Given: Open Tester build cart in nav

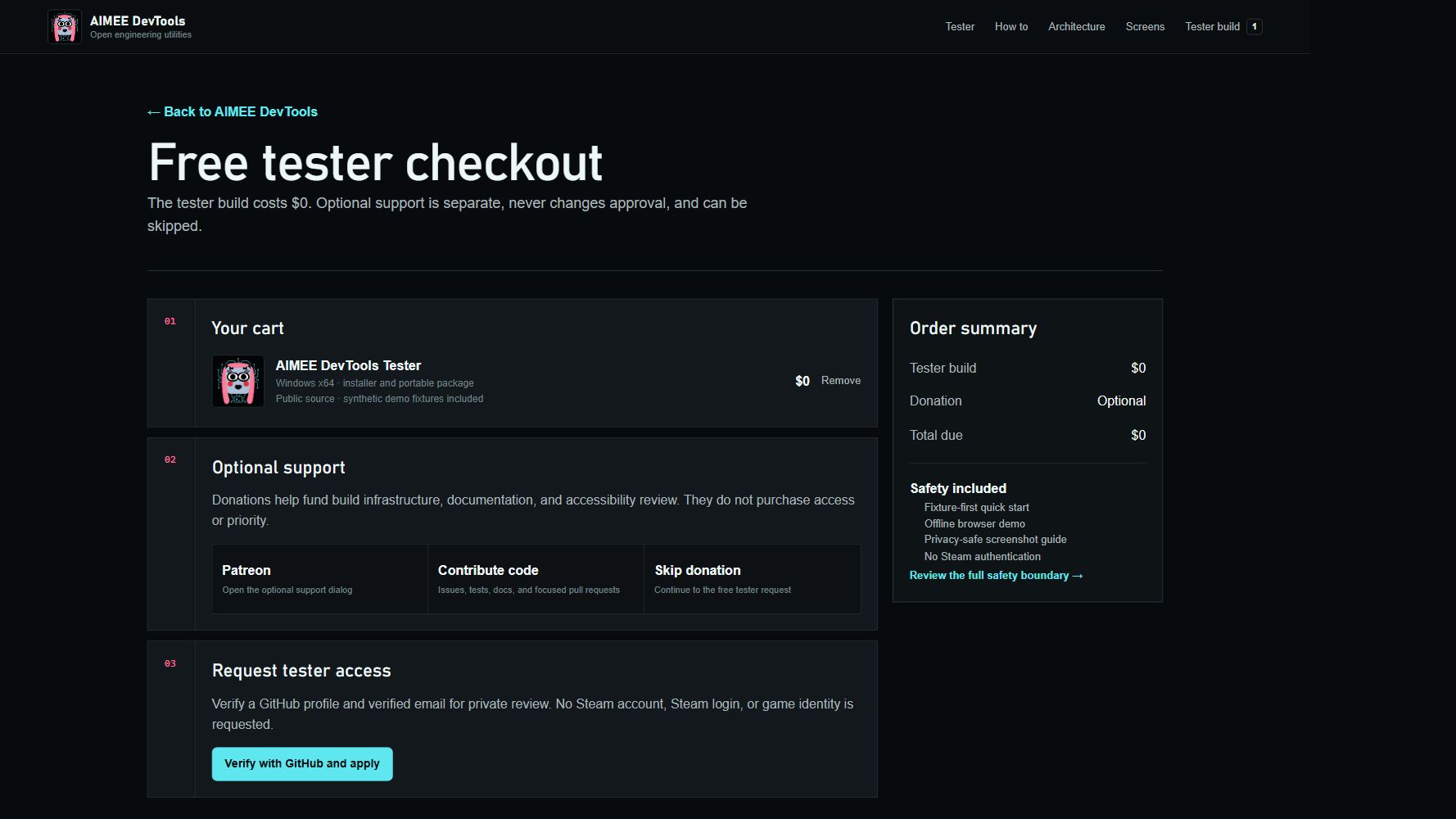Looking at the screenshot, I should tap(1223, 26).
